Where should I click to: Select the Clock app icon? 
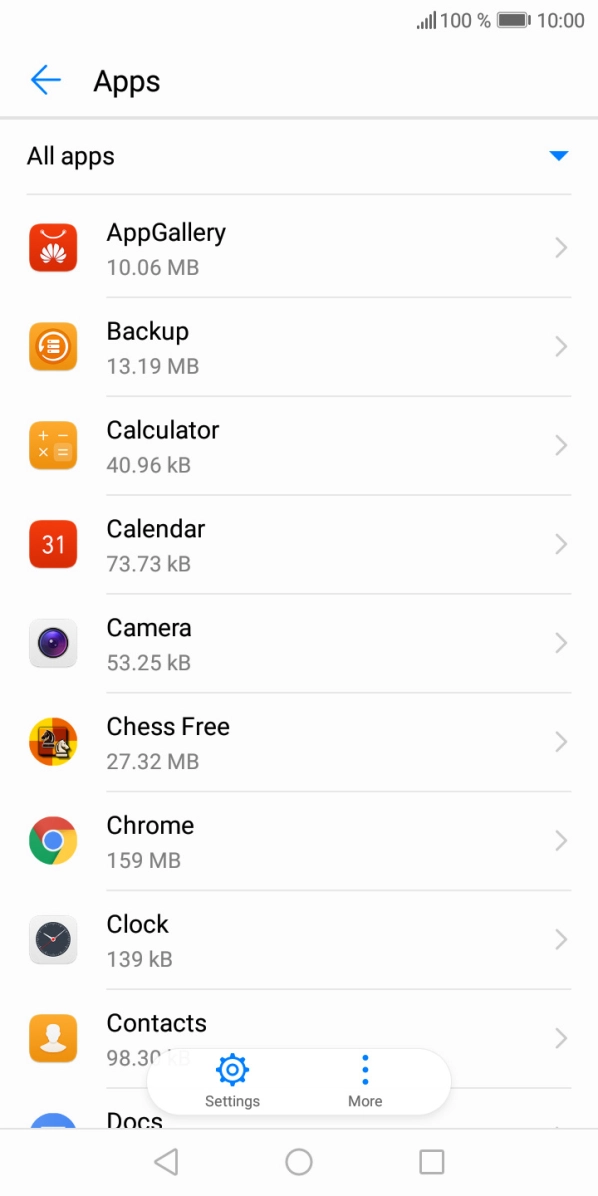point(53,940)
